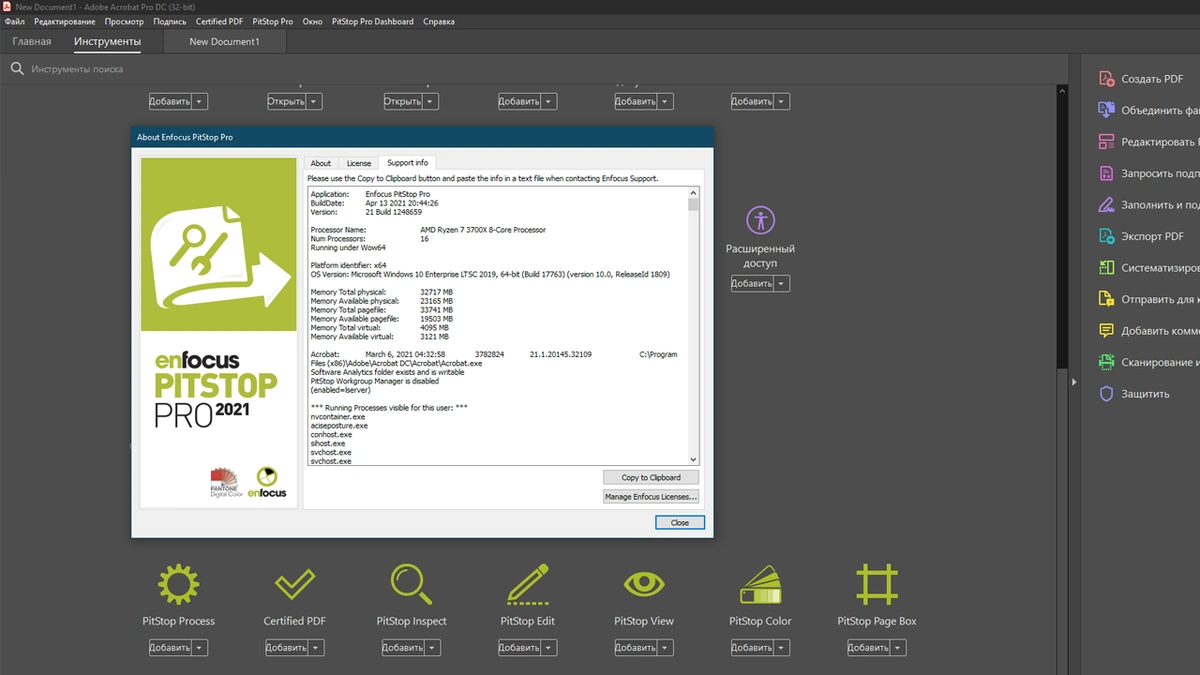Click the Copy to Clipboard button
This screenshot has height=675, width=1200.
pos(651,478)
